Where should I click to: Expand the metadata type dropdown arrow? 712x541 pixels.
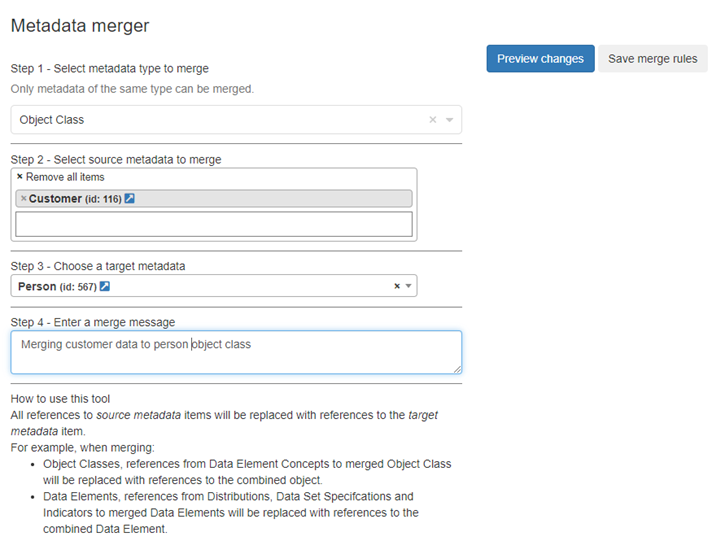450,120
